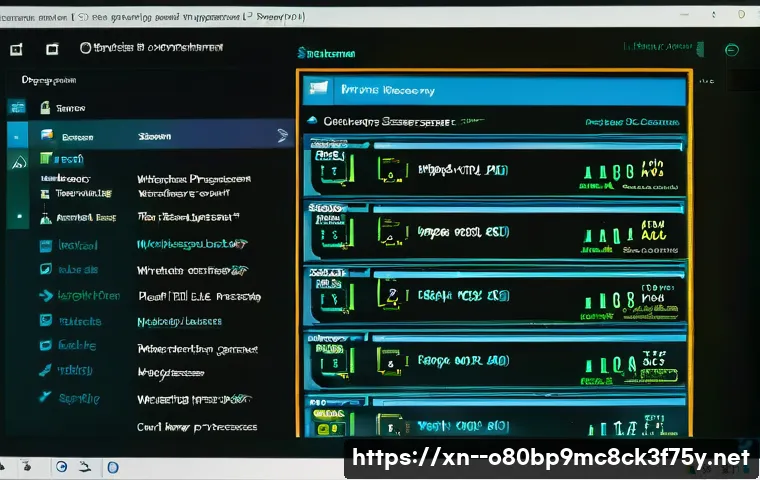Click the monitor icon in the blue panel header
Viewport: 760px width, 480px height.
pos(319,89)
